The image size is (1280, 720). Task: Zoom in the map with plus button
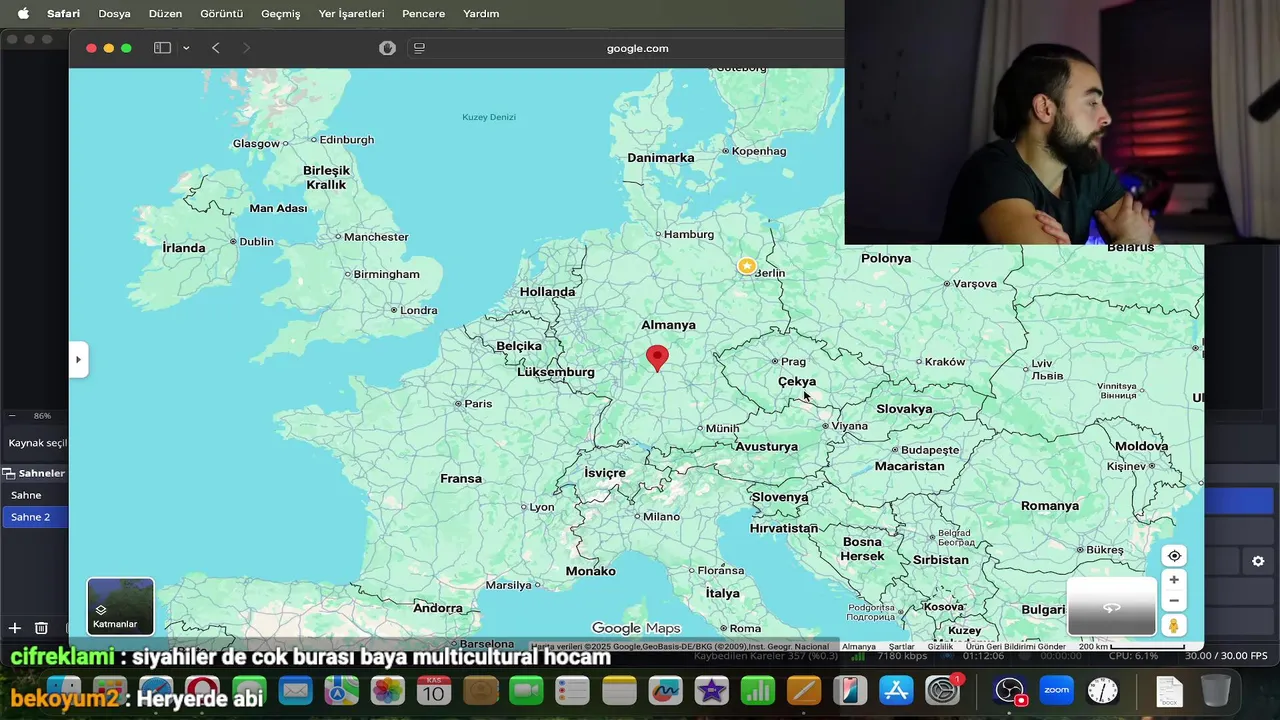coord(1174,580)
